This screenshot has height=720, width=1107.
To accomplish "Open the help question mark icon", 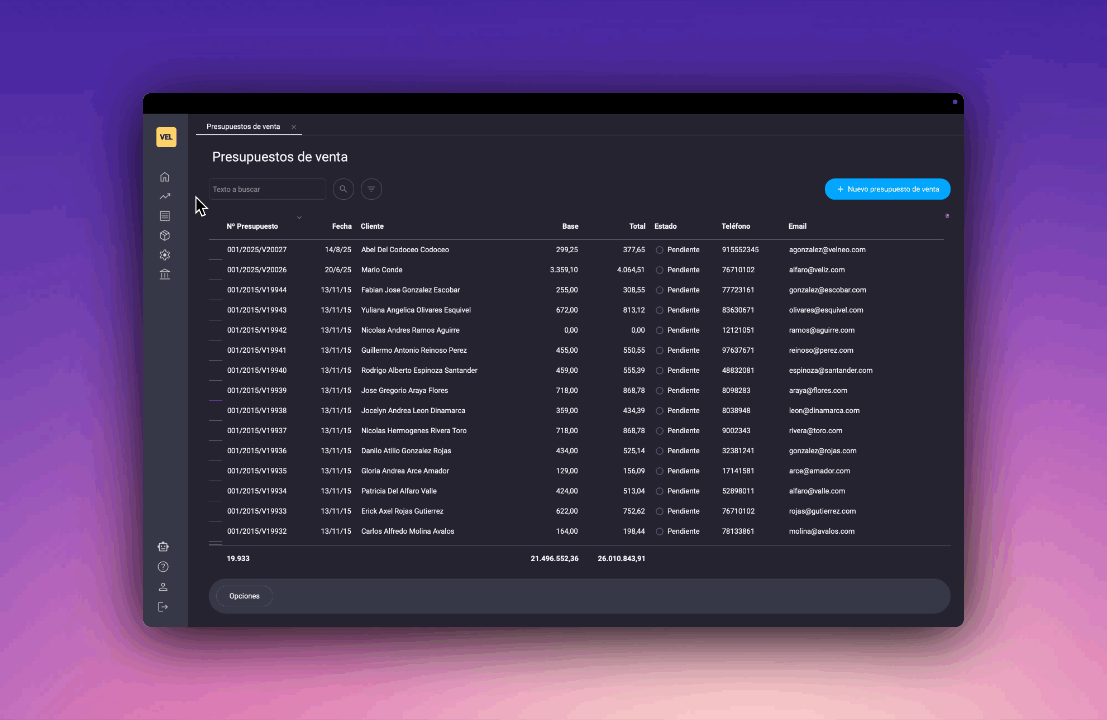I will pyautogui.click(x=163, y=567).
